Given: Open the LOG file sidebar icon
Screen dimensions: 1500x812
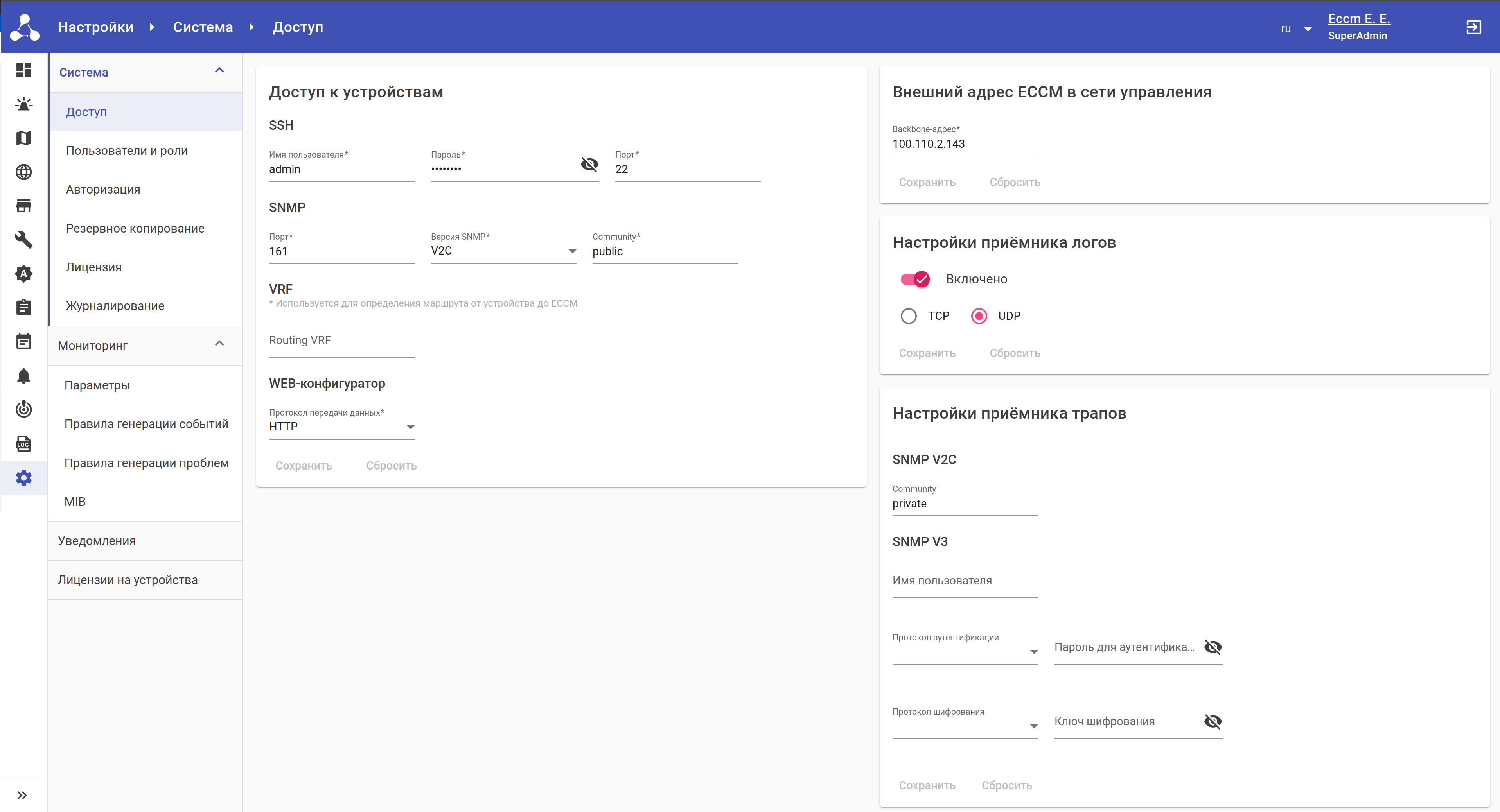Looking at the screenshot, I should (23, 444).
